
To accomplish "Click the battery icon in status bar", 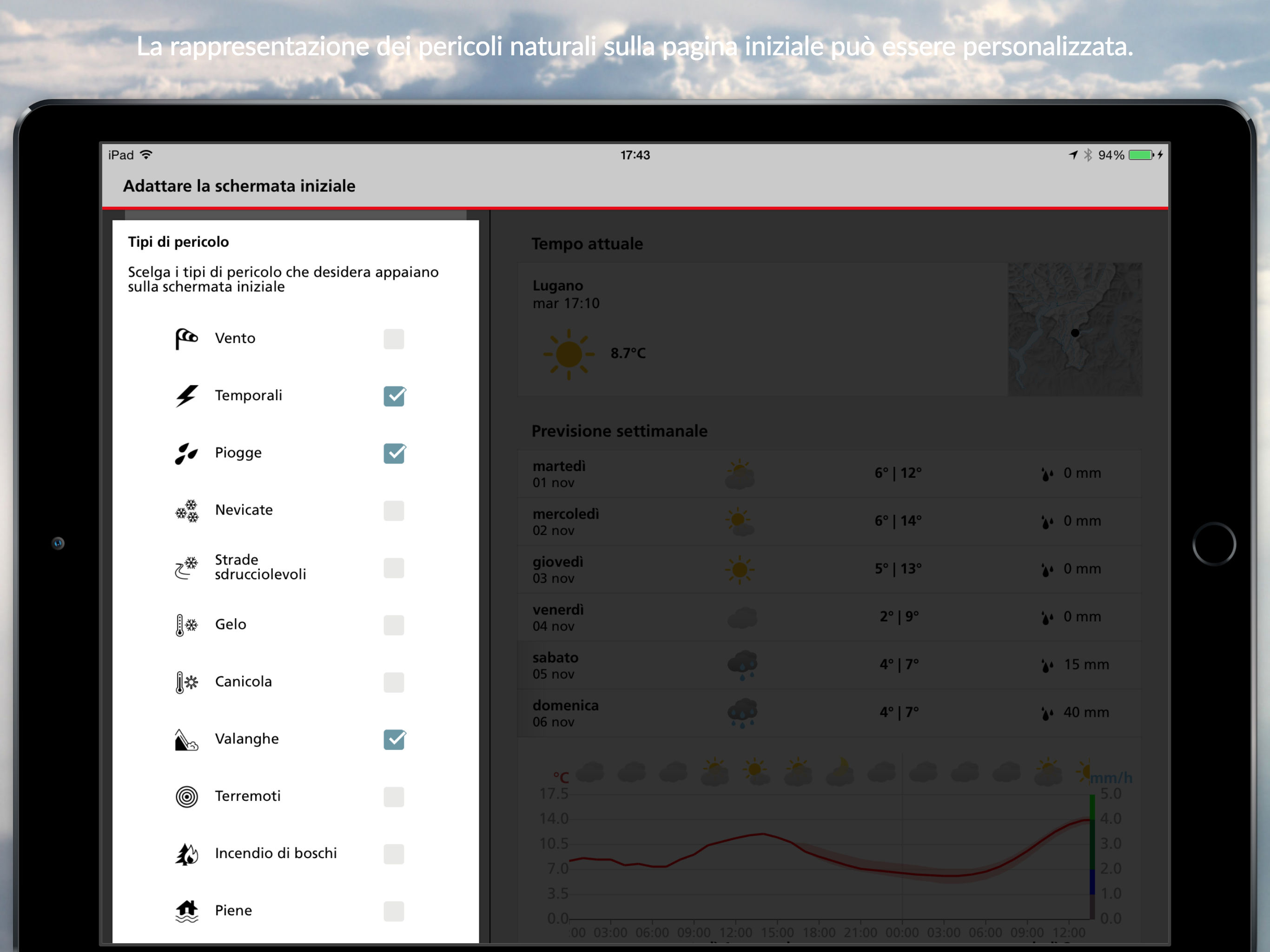I will (x=1141, y=155).
